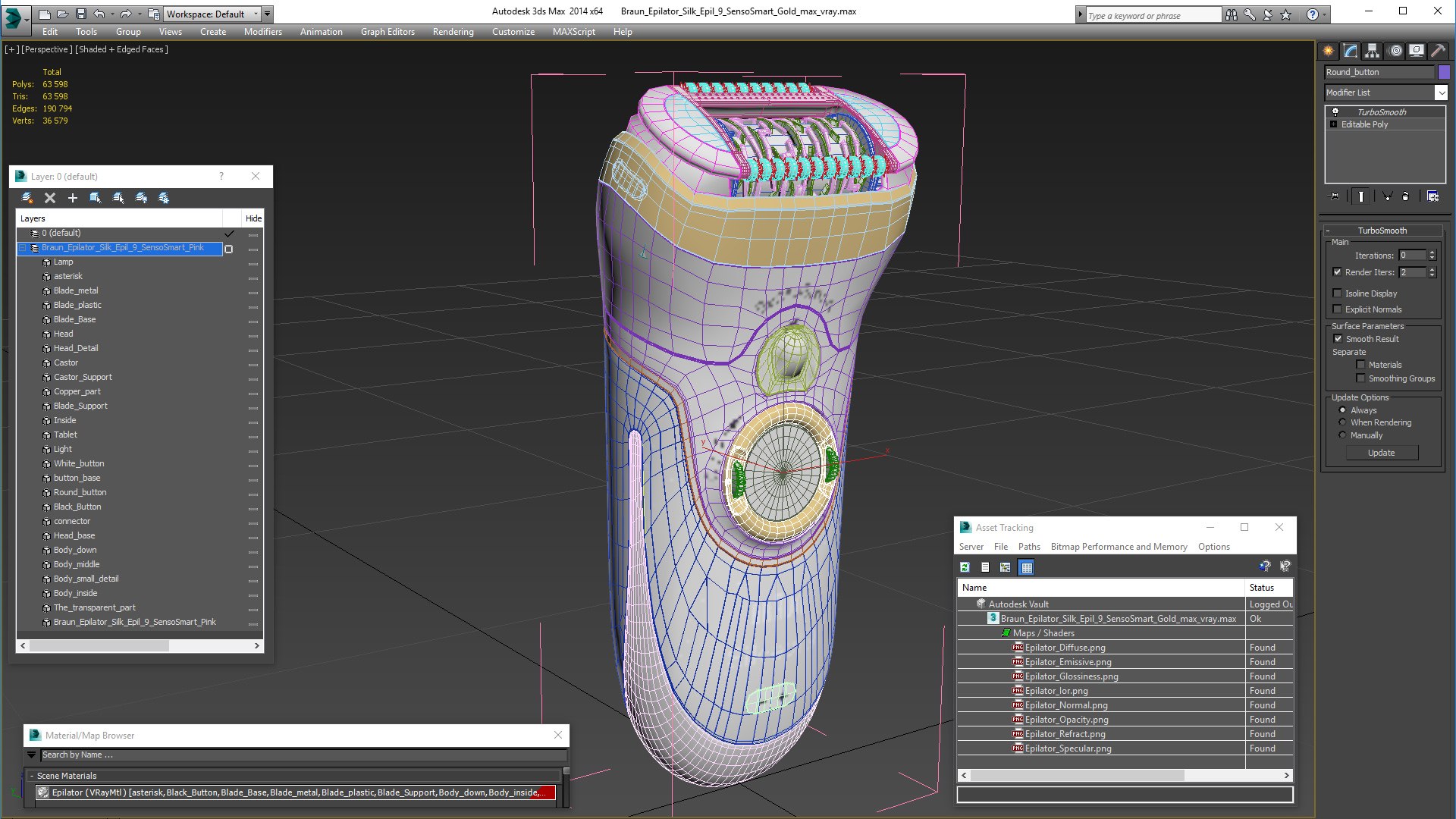1456x819 pixels.
Task: Switch to the Hierarchy panel tab
Action: [x=1373, y=51]
